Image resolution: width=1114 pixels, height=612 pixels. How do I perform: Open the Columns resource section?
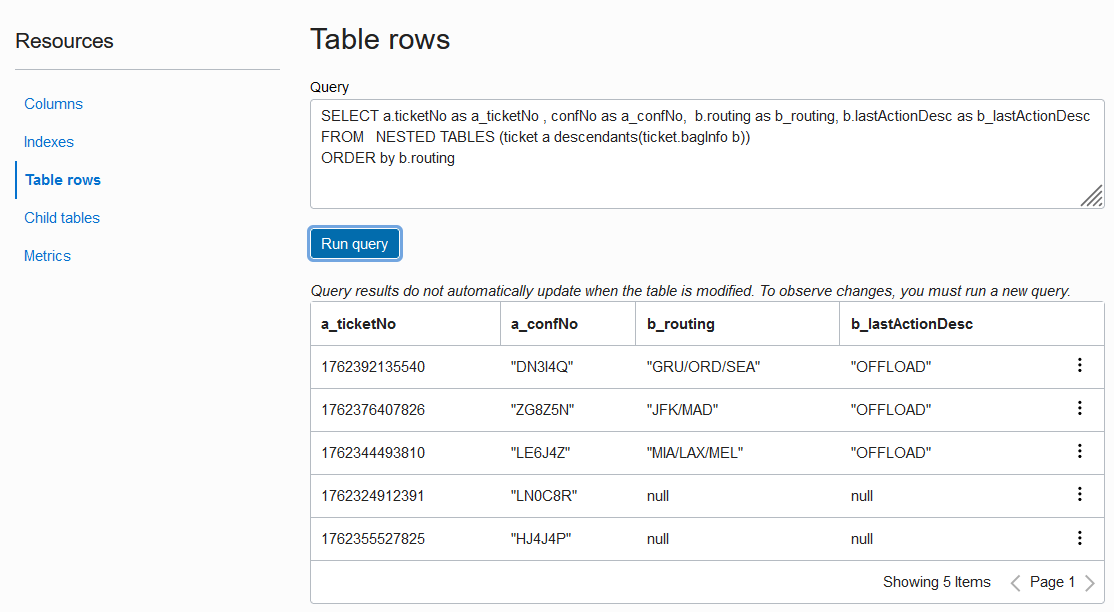(x=54, y=104)
